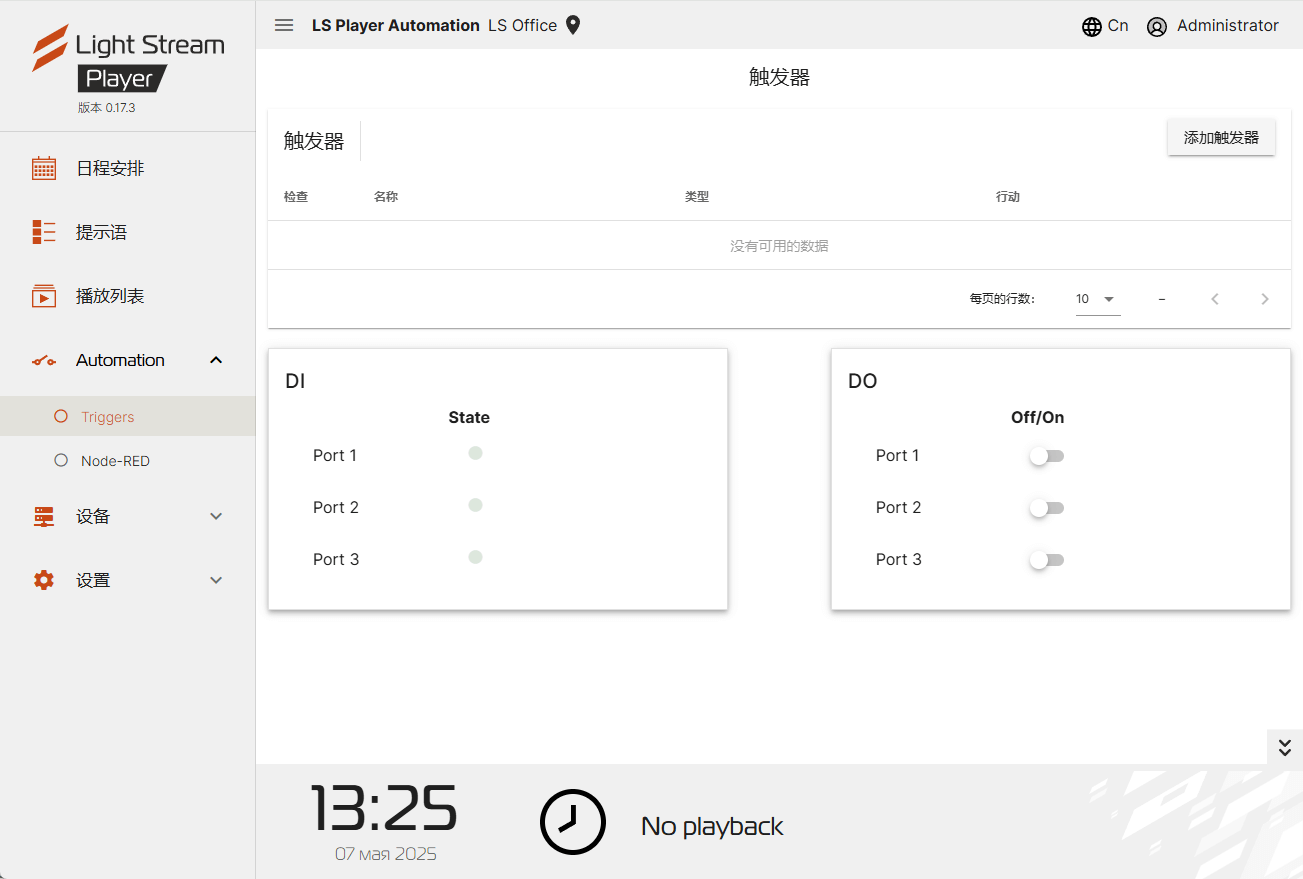Click LS Player Automation title text

coord(396,26)
